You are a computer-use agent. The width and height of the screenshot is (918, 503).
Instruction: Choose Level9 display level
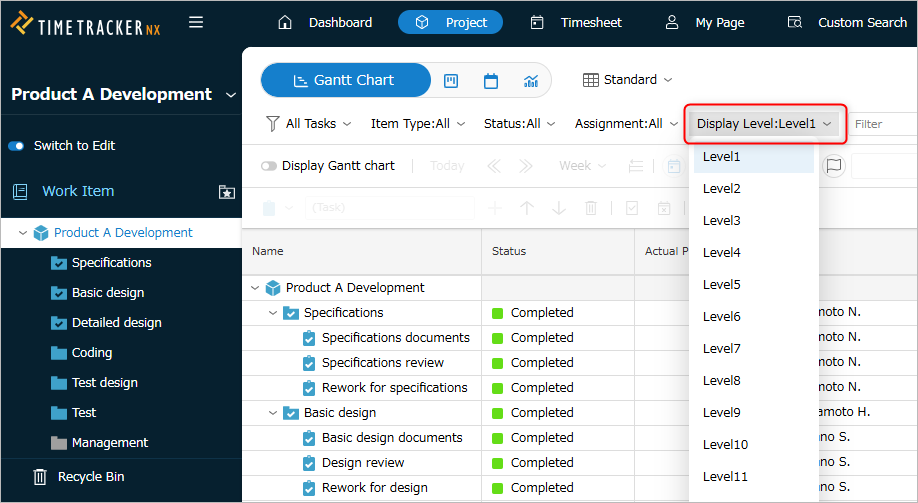[754, 413]
